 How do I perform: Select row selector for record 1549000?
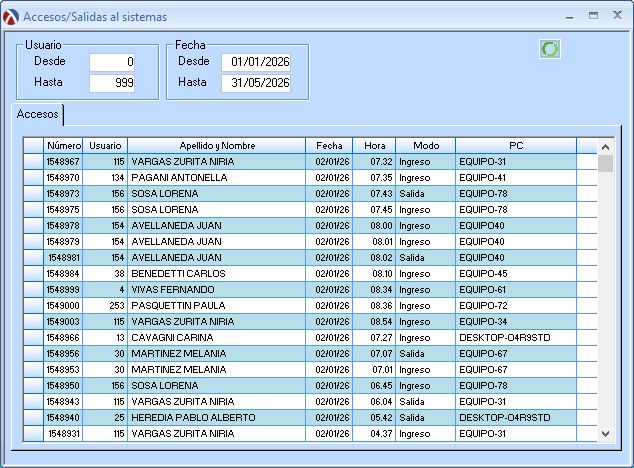[x=33, y=305]
